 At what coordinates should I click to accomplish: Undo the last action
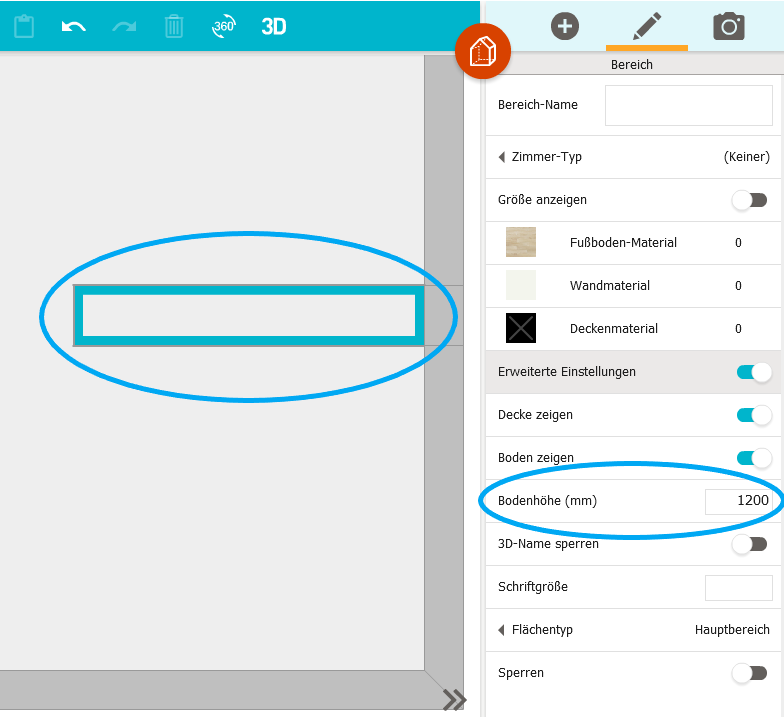pyautogui.click(x=73, y=27)
